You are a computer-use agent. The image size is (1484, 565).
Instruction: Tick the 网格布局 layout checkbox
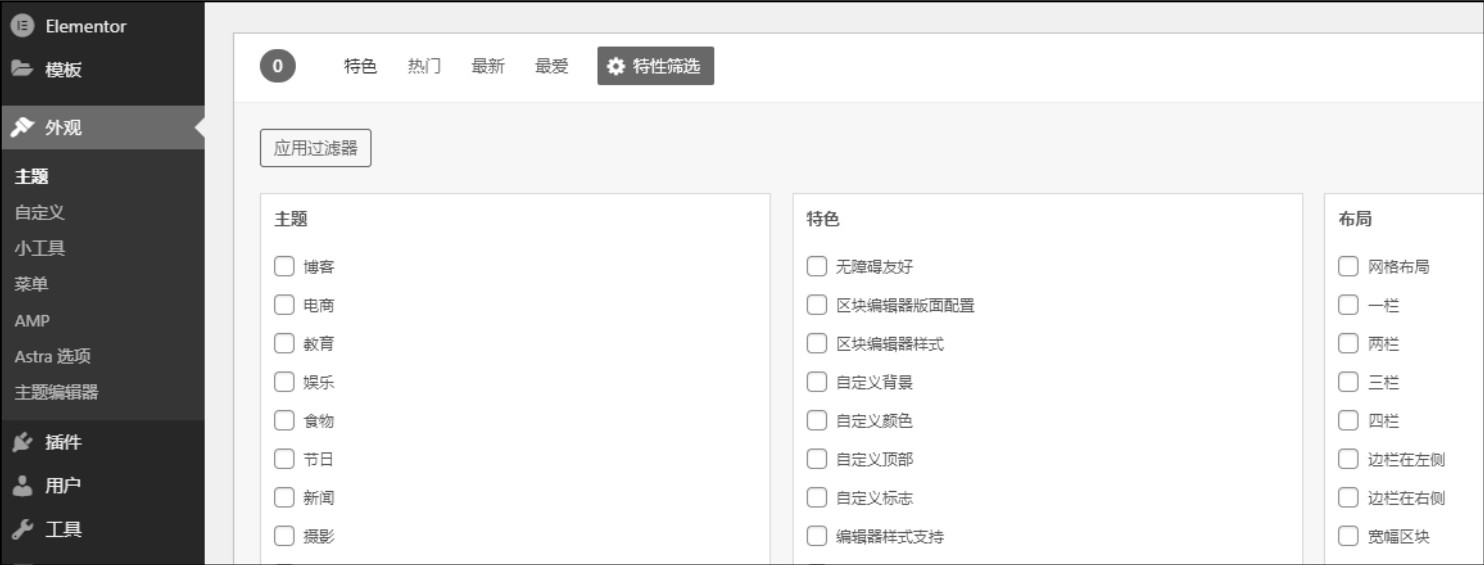click(1348, 267)
